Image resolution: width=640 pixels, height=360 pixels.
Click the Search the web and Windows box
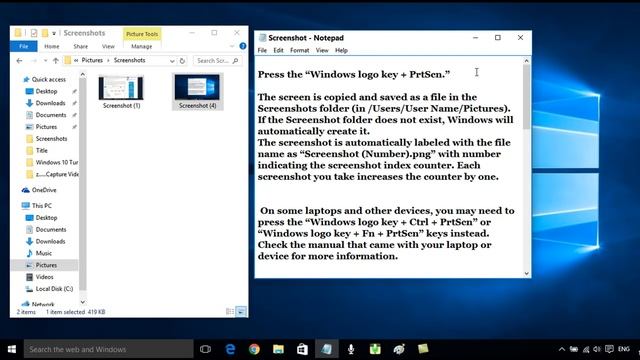pos(109,349)
